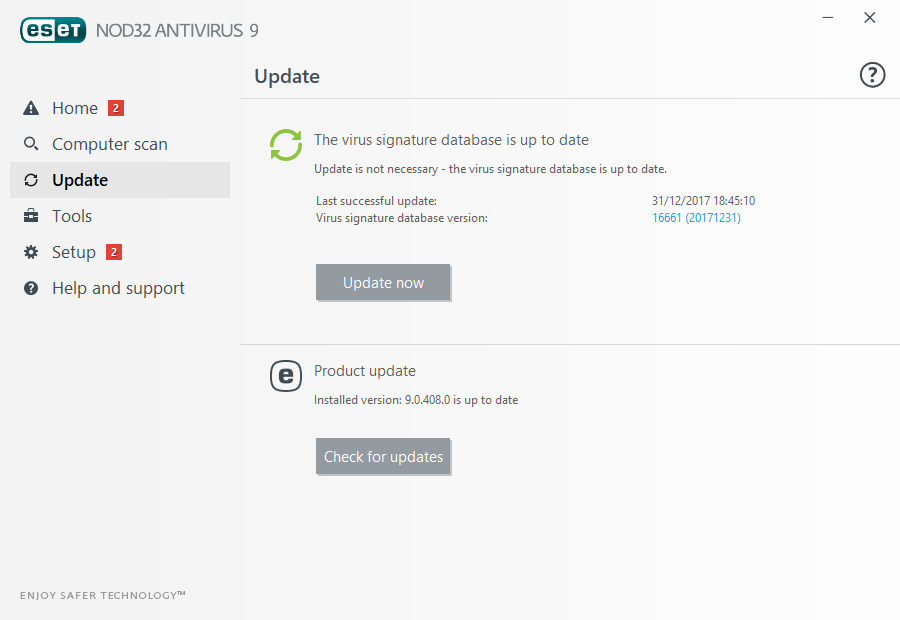Screen dimensions: 900x620
Task: Open Help and support page
Action: tap(118, 288)
